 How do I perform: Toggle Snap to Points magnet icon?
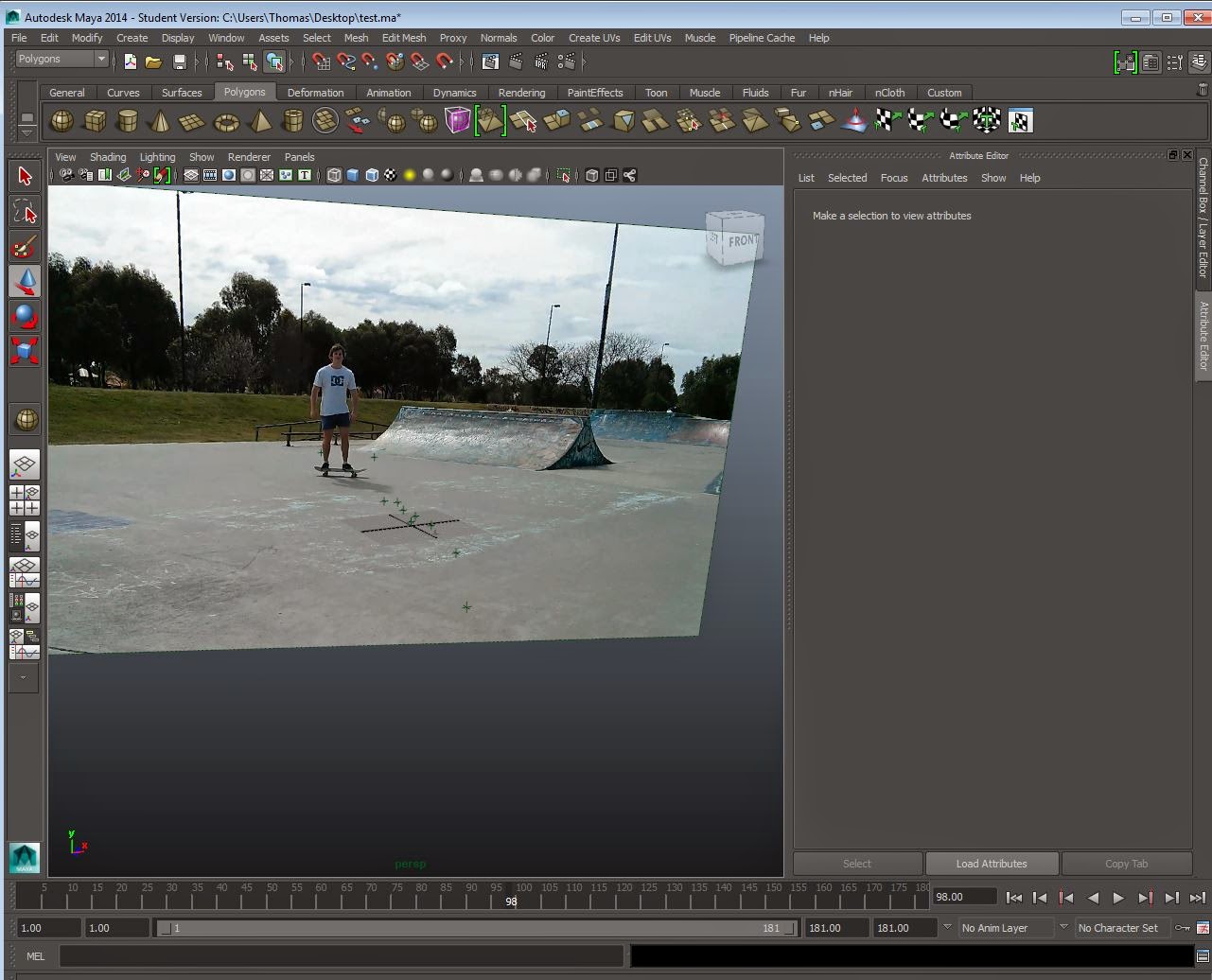372,61
